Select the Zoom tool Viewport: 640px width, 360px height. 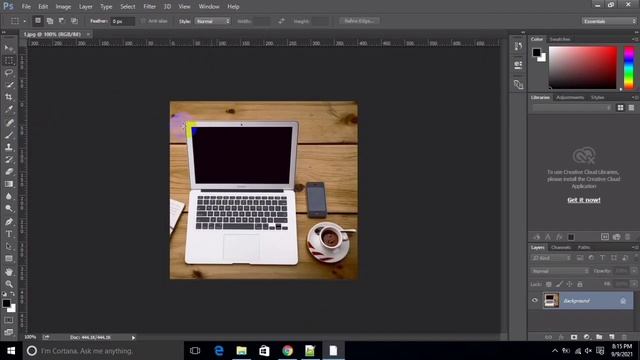point(9,284)
